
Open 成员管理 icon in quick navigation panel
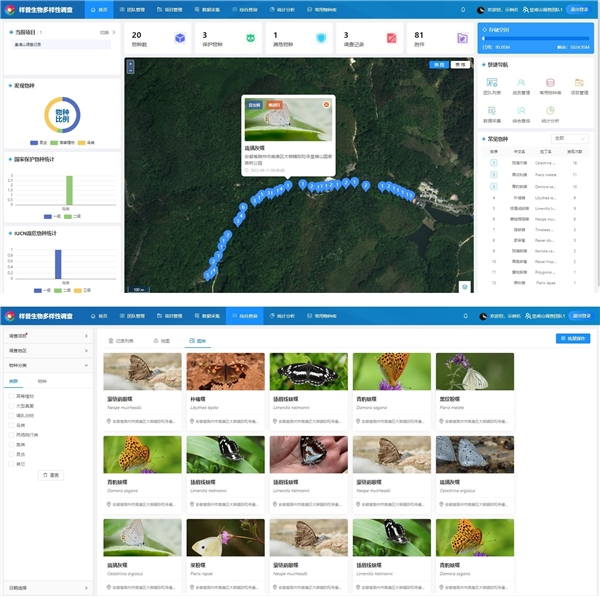point(521,82)
